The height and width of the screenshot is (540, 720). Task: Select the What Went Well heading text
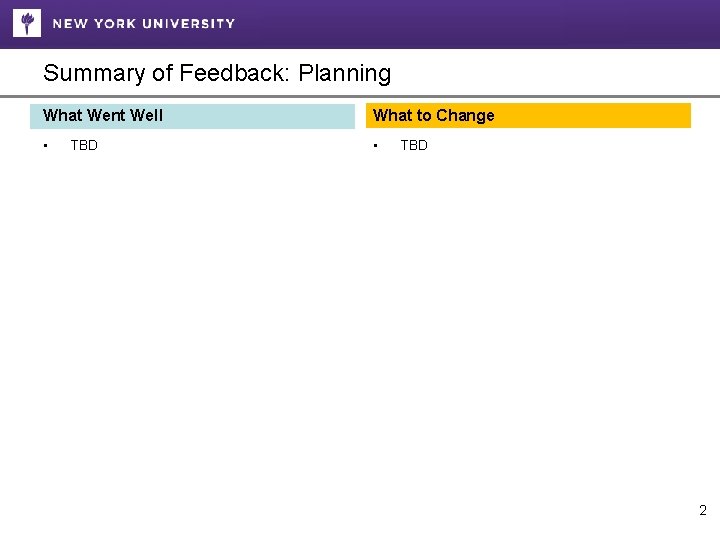click(x=103, y=115)
